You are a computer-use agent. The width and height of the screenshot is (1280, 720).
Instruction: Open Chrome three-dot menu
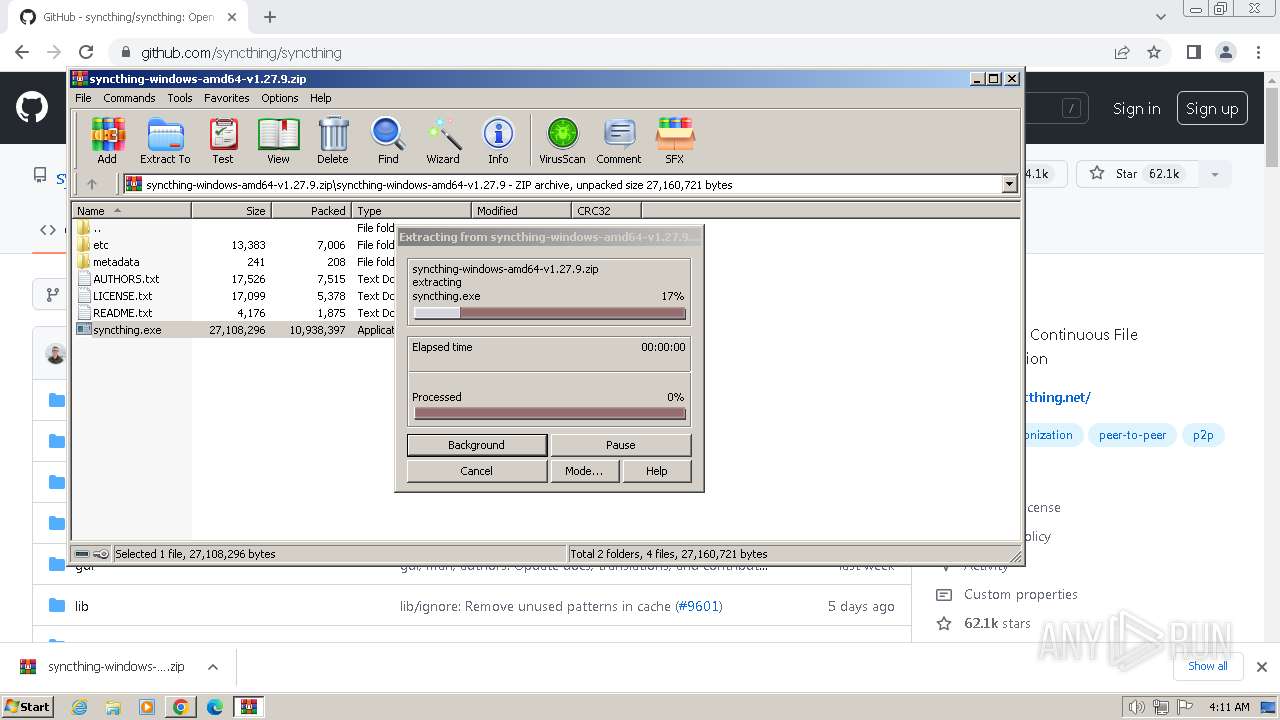(1258, 52)
